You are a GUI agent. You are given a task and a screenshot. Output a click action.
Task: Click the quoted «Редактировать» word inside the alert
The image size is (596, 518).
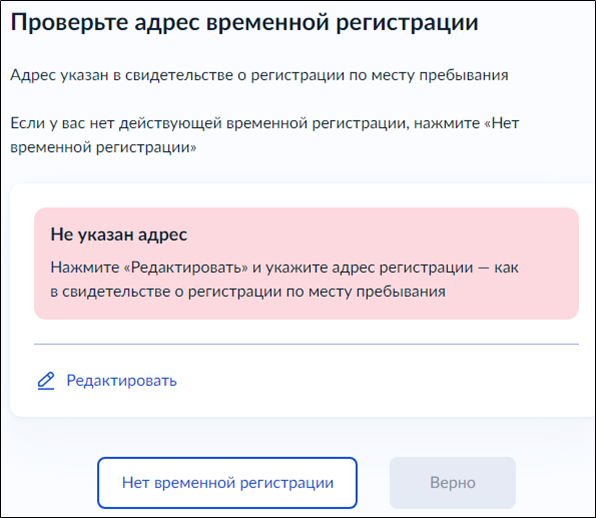[x=186, y=268]
